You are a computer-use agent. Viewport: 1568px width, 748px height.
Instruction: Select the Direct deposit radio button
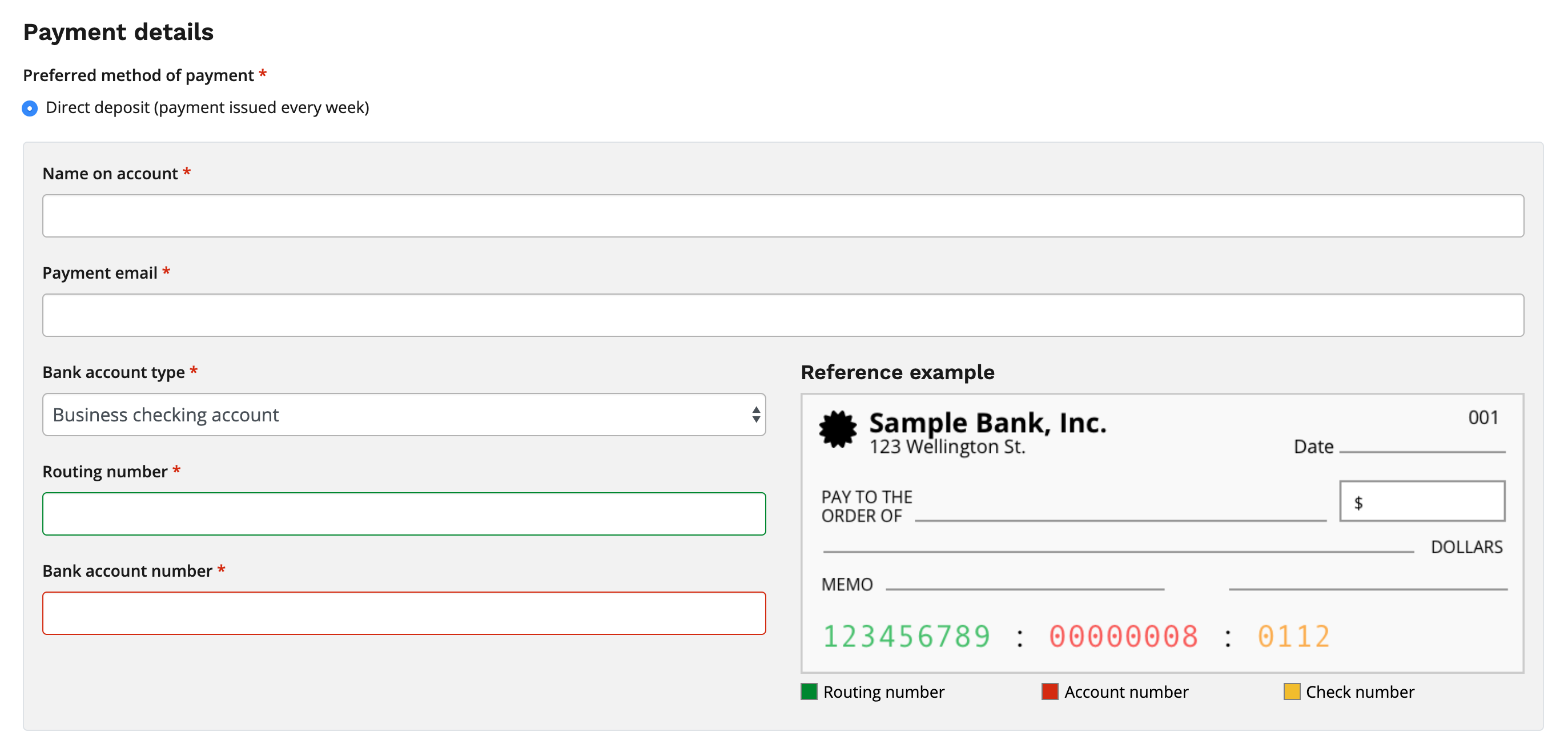[29, 108]
